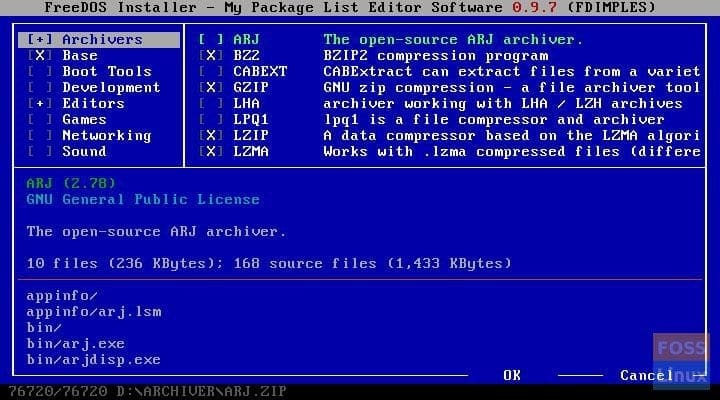Click the LHA / LZH archives description
Viewport: 720px width, 400px height.
click(503, 104)
